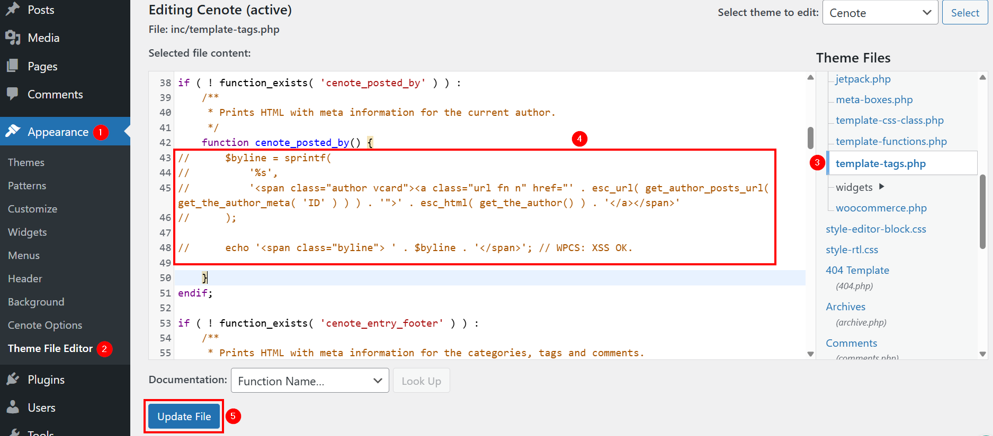Click the Look Up button
The image size is (993, 436).
click(x=421, y=380)
